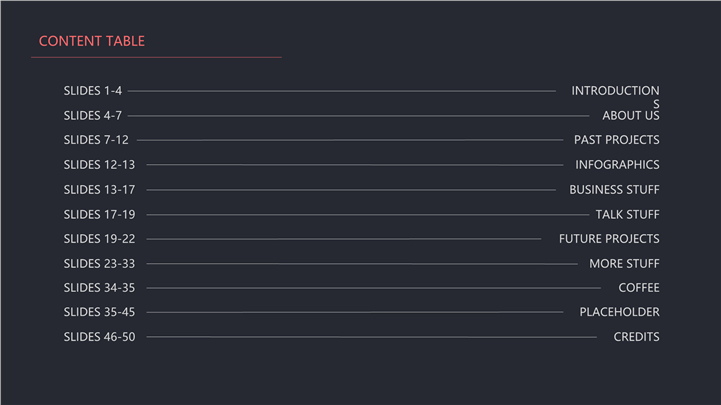The width and height of the screenshot is (721, 405).
Task: Click the PLACEHOLDER entry
Action: 619,312
